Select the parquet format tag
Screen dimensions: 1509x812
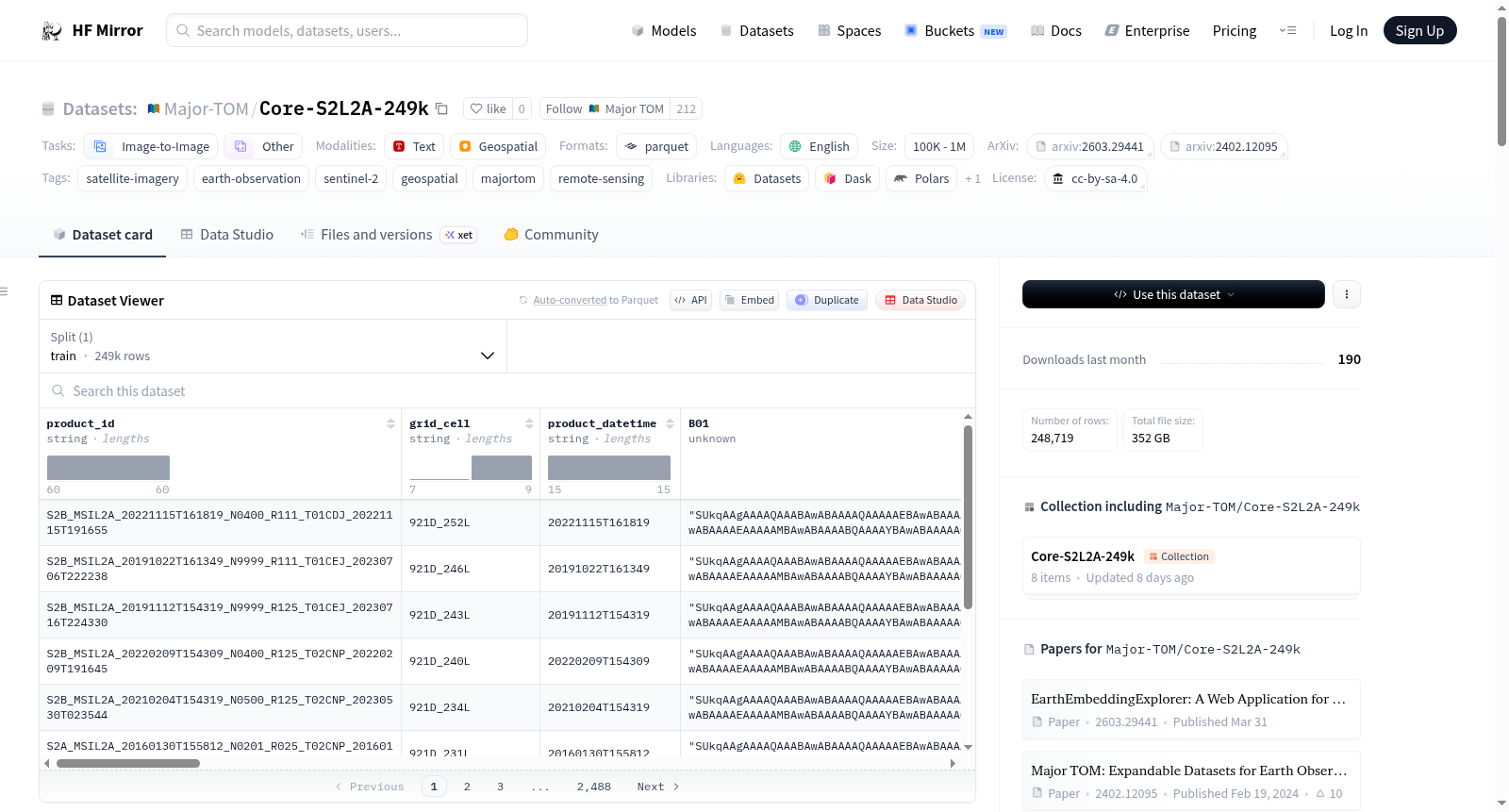(656, 146)
